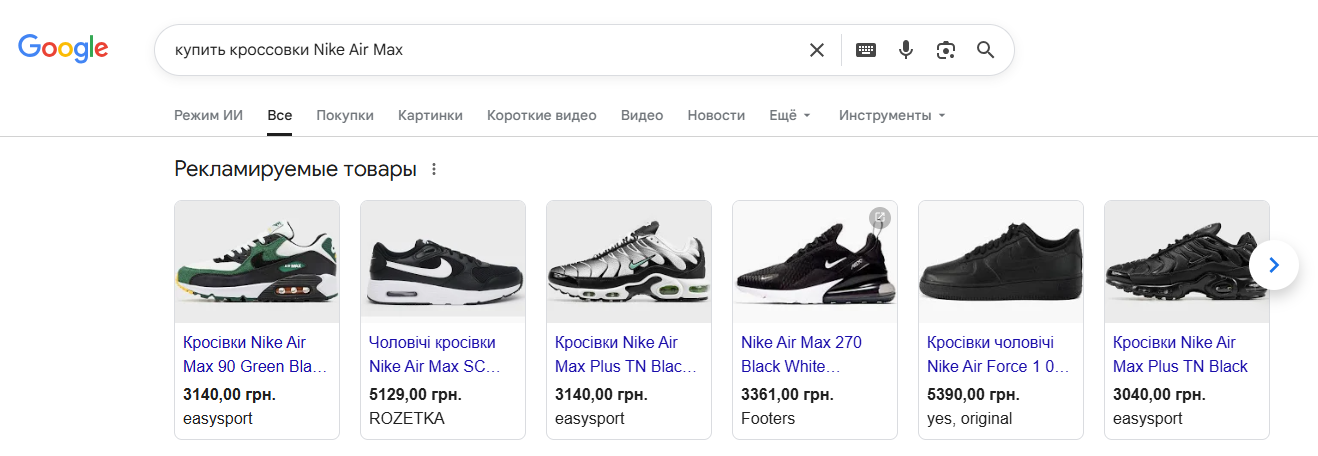This screenshot has width=1318, height=456.
Task: Click the ROZETKA seller name
Action: click(x=407, y=419)
